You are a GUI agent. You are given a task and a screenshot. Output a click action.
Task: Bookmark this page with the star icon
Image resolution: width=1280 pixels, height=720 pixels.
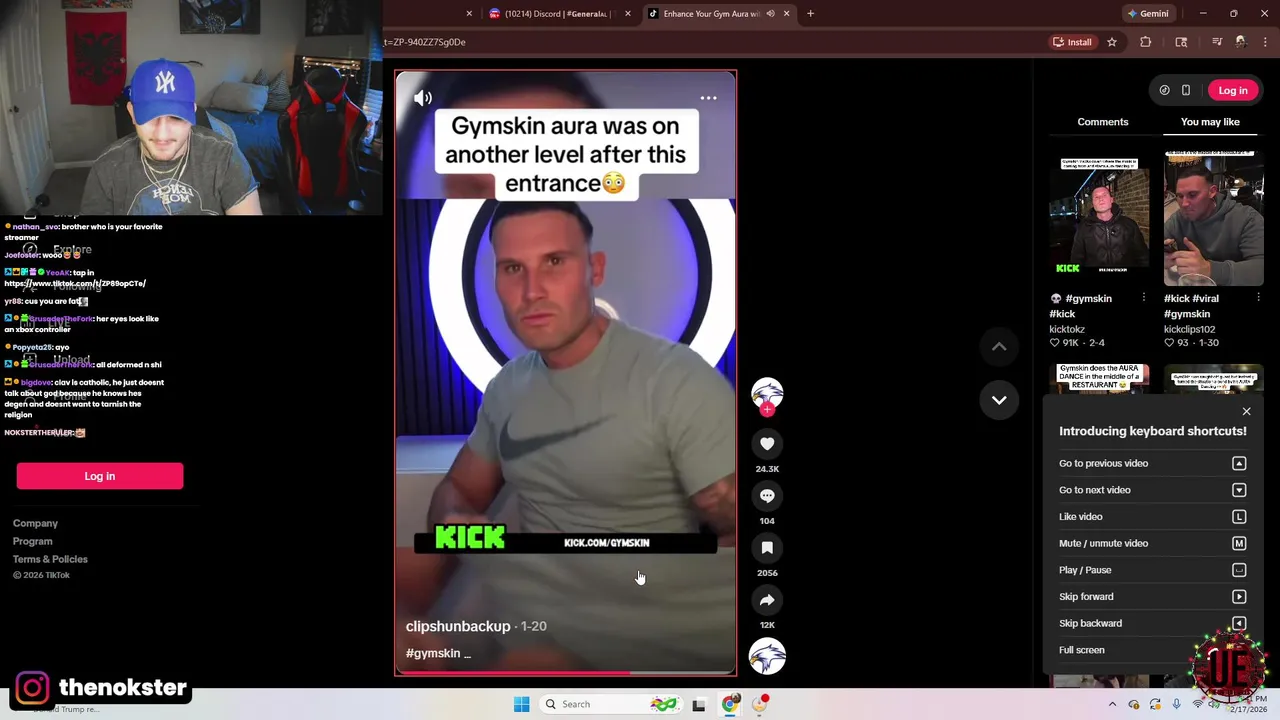coord(1111,42)
